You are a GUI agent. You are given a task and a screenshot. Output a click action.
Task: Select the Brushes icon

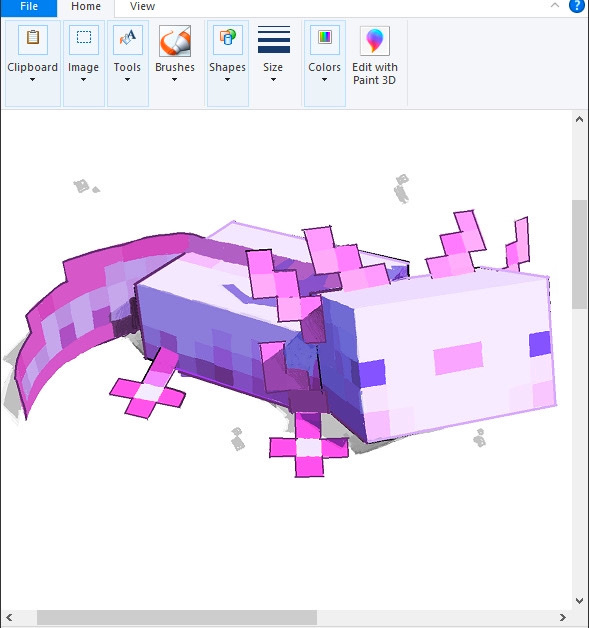point(175,40)
